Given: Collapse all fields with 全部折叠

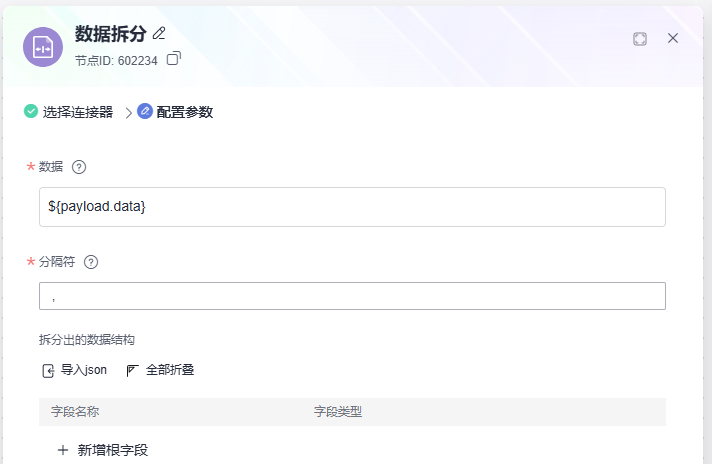Looking at the screenshot, I should point(160,370).
